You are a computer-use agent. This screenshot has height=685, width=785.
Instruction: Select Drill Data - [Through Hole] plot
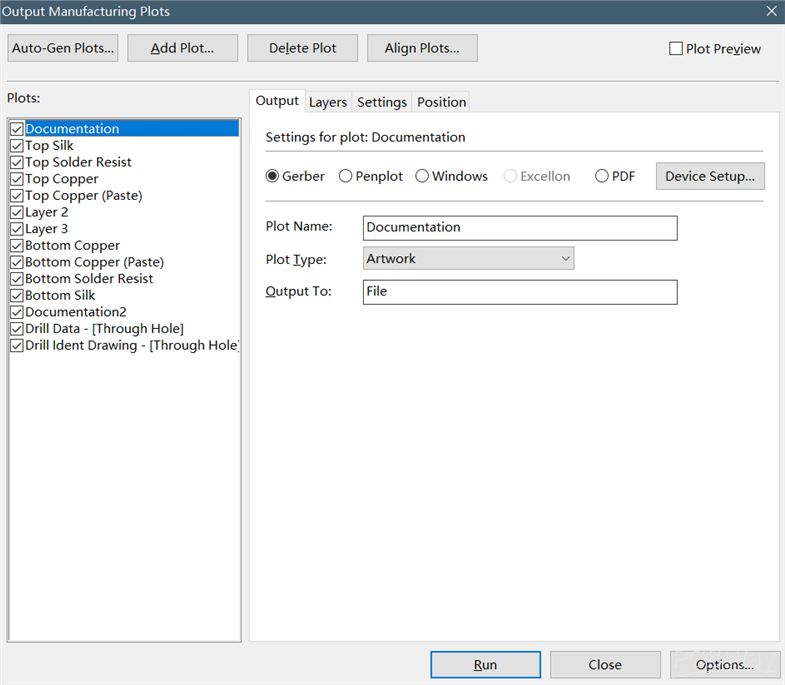[x=105, y=329]
